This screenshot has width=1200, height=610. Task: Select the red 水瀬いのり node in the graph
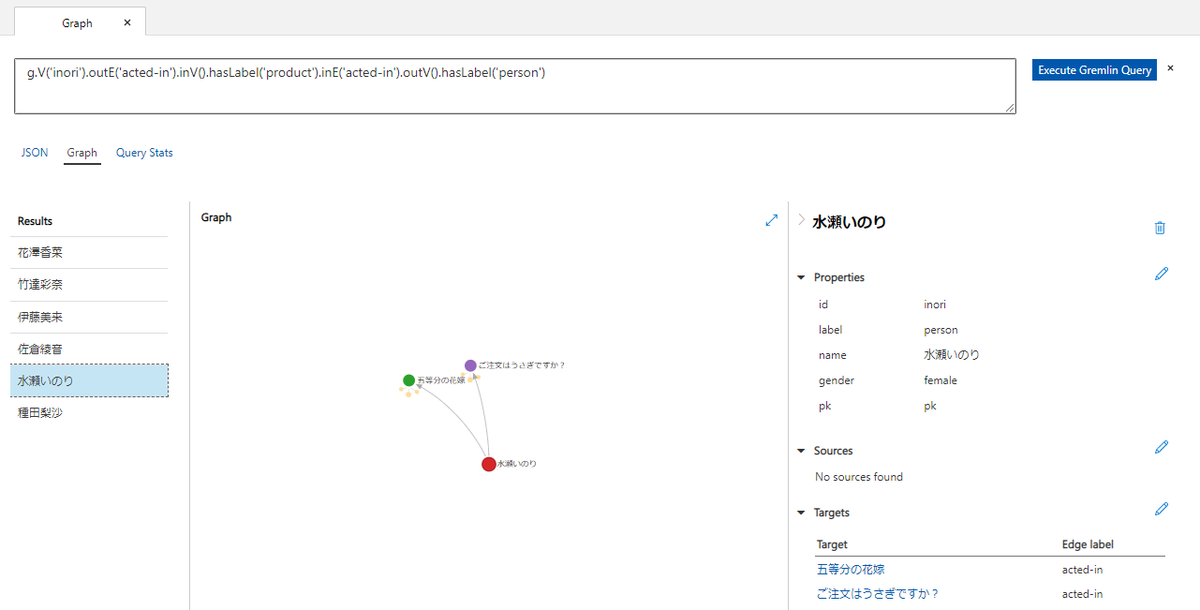click(x=488, y=463)
